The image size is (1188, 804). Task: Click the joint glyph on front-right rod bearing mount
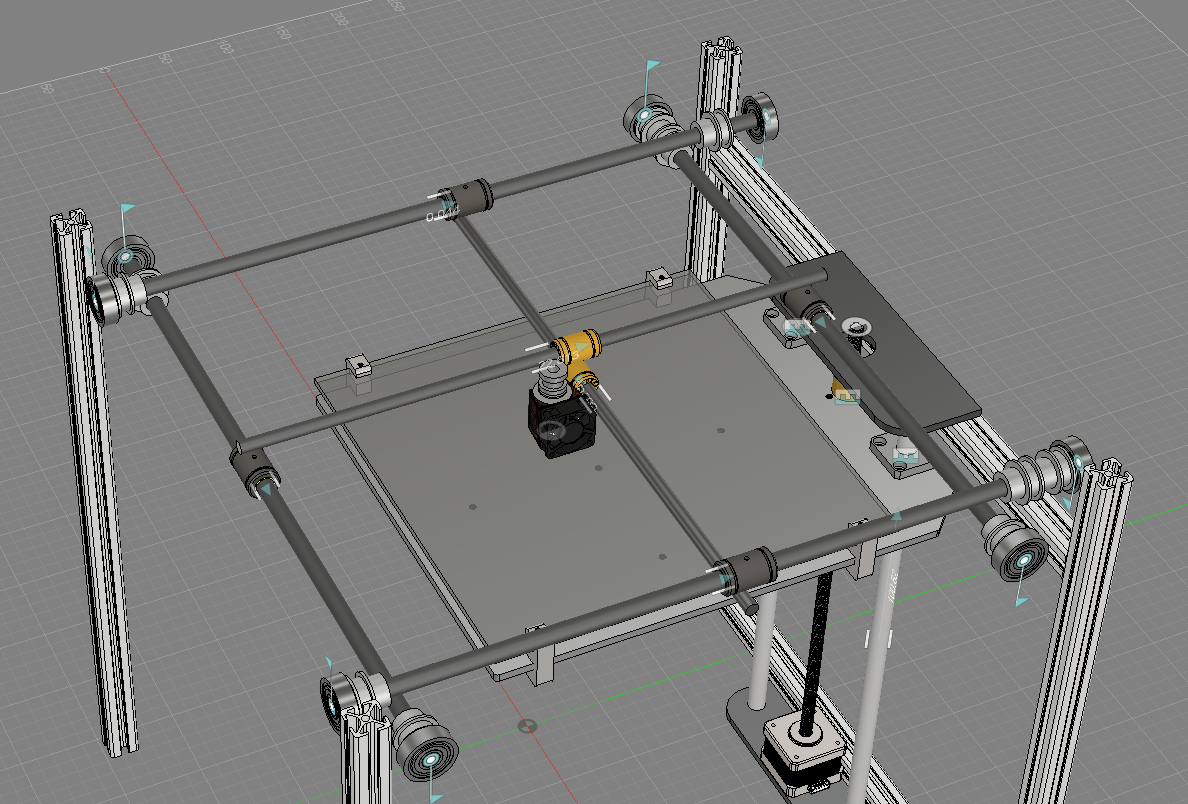[x=906, y=454]
